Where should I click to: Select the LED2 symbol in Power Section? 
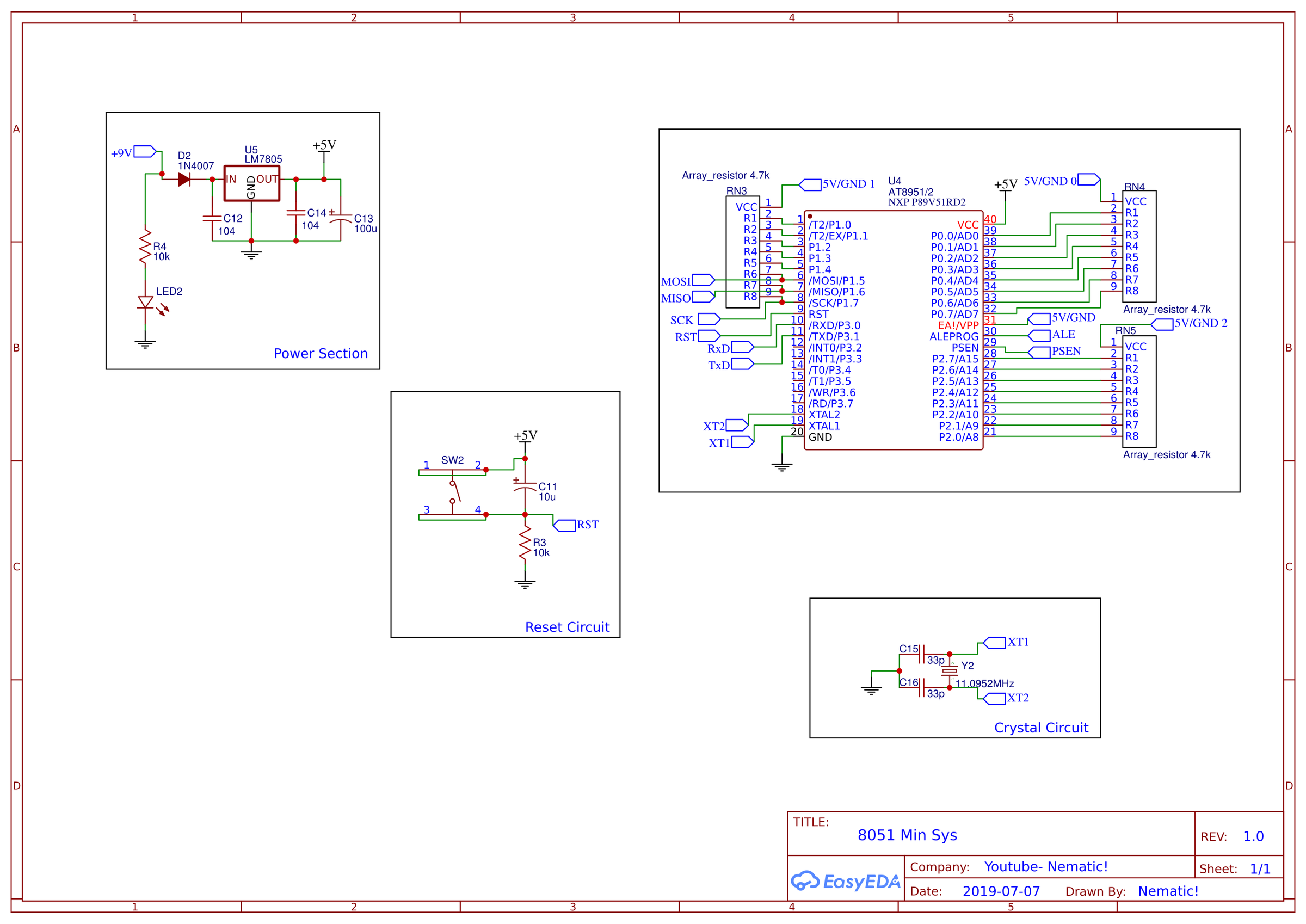click(x=146, y=303)
